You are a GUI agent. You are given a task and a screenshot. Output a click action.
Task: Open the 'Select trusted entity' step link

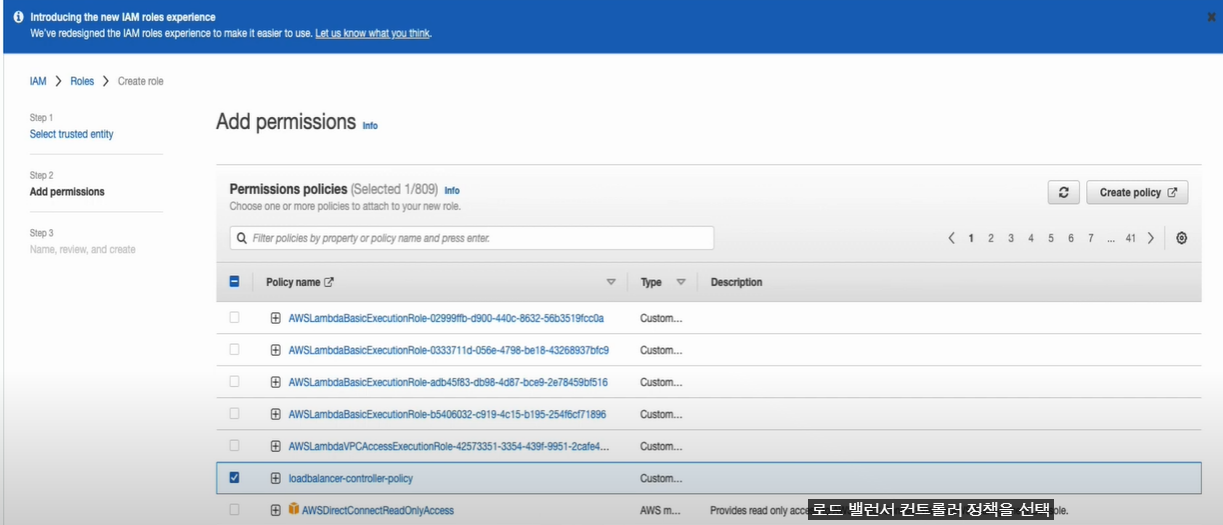(72, 134)
